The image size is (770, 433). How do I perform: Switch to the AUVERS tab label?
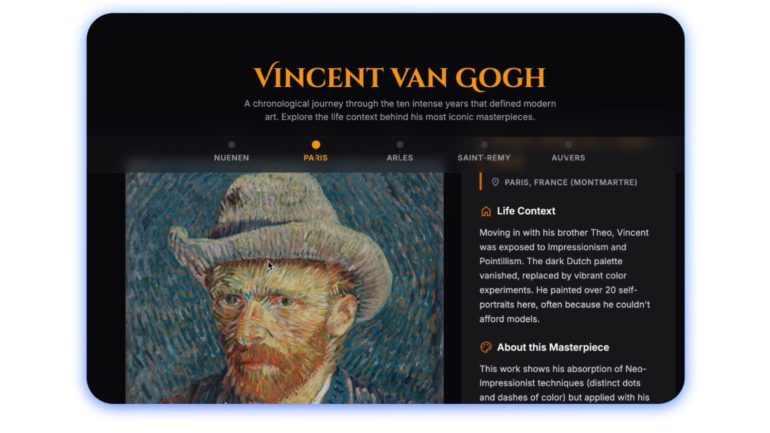point(568,158)
